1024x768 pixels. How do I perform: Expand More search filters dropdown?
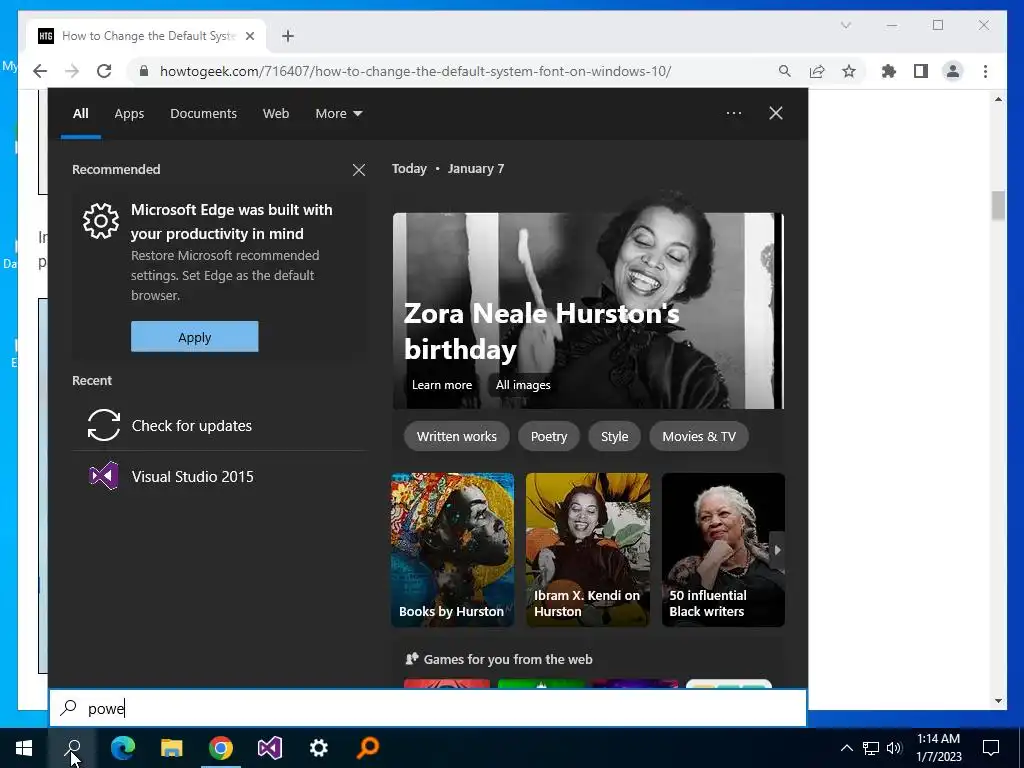click(x=338, y=114)
